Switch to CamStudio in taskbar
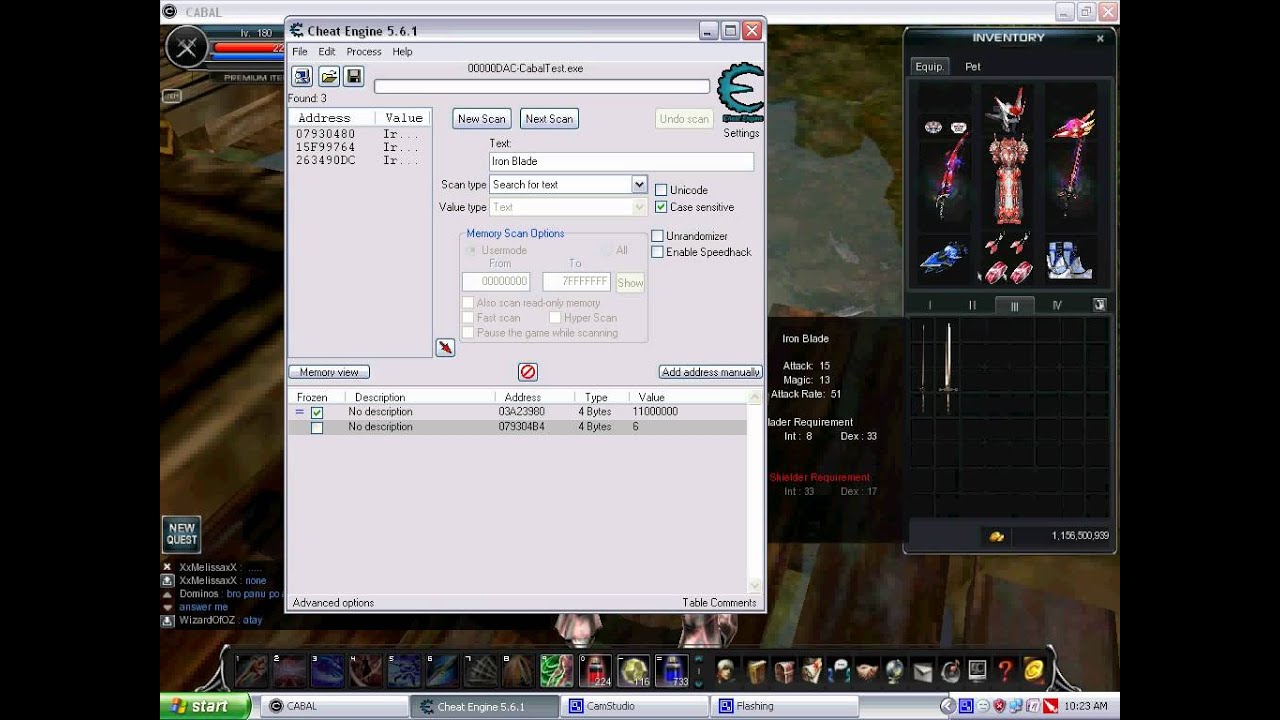This screenshot has height=720, width=1280. click(x=634, y=706)
